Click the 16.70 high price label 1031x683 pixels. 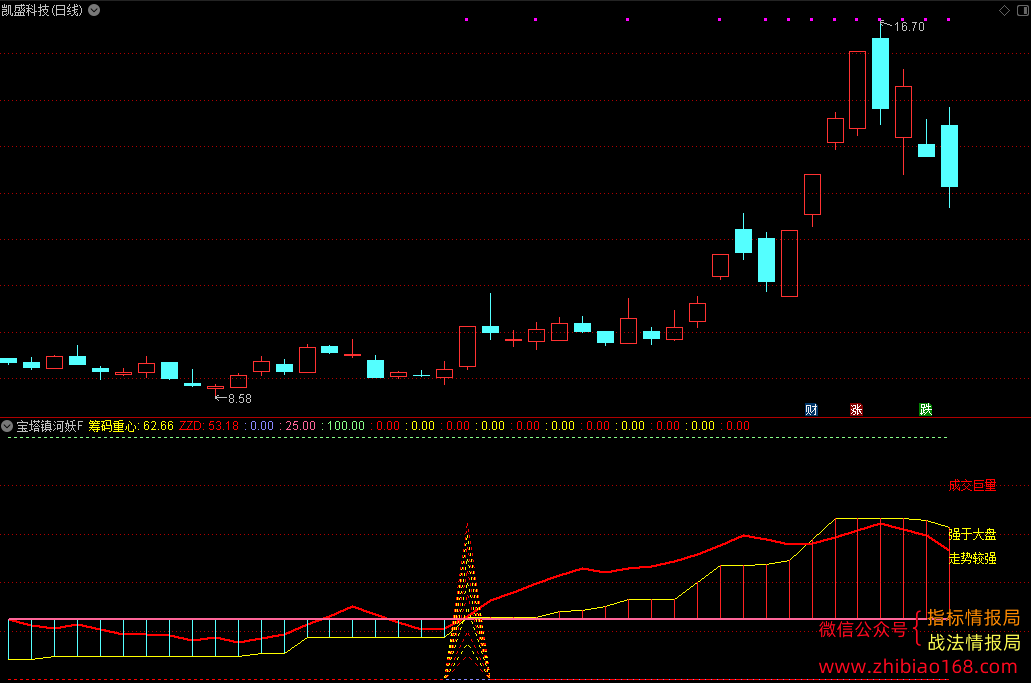click(x=909, y=27)
